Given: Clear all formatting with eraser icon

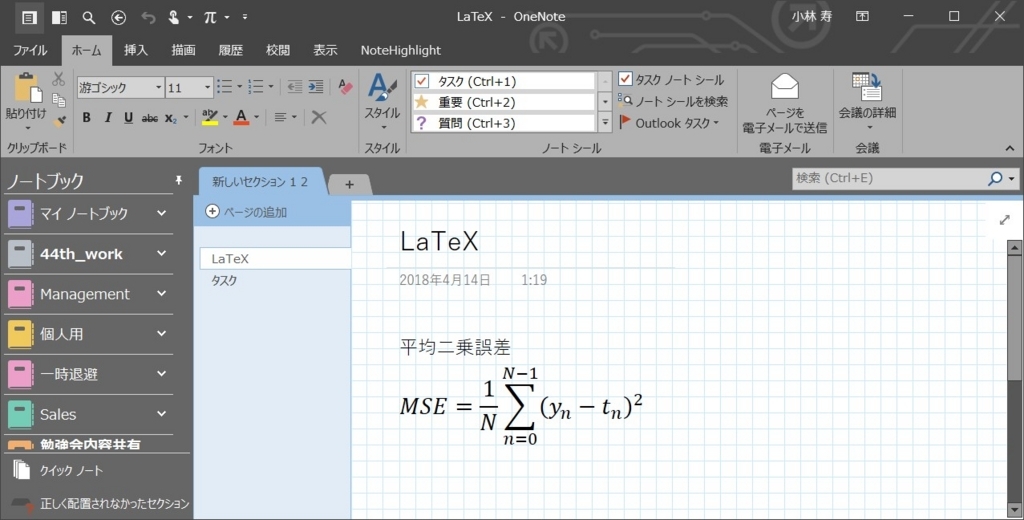Looking at the screenshot, I should pyautogui.click(x=345, y=87).
